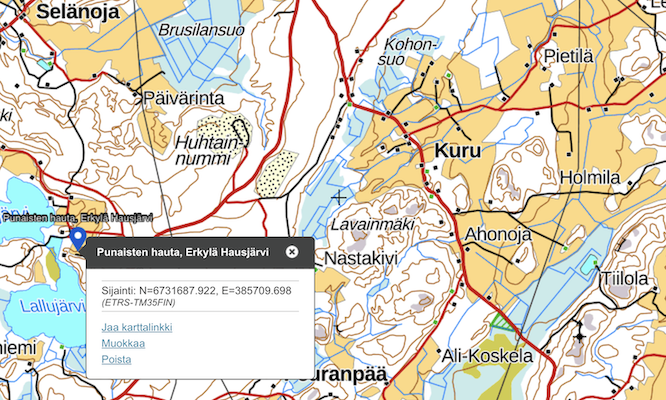This screenshot has height=400, width=666.
Task: Click the coordinates text N=6731687.922
Action: click(179, 291)
